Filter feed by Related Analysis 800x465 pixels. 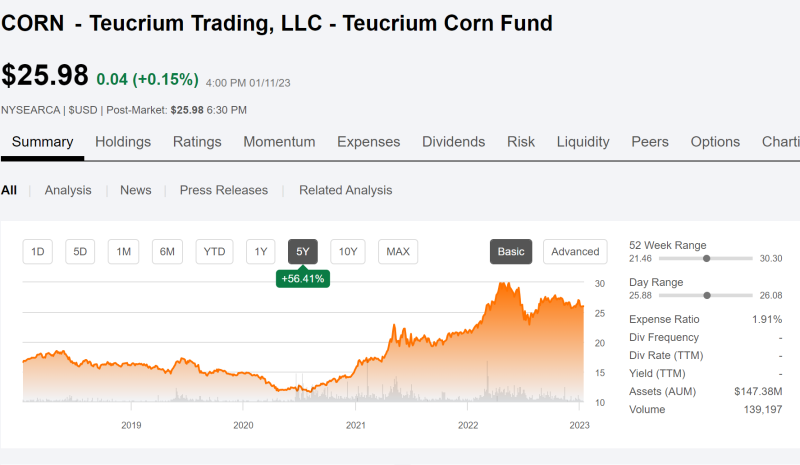[x=345, y=190]
